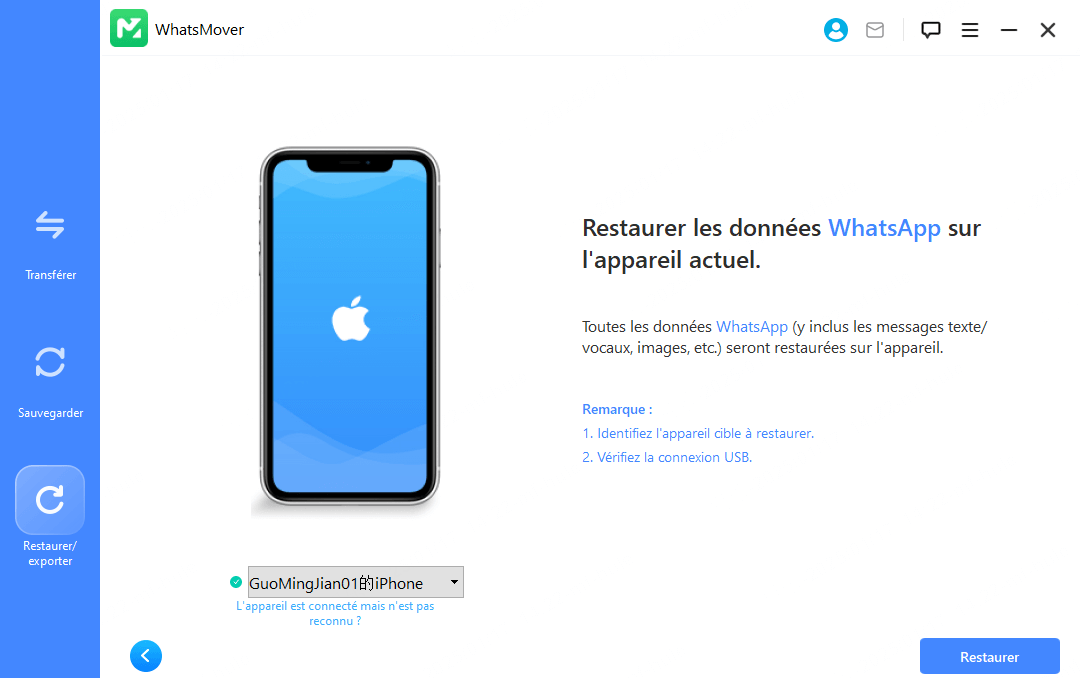The height and width of the screenshot is (678, 1080).
Task: Click the WhatsApp link in heading
Action: 884,228
